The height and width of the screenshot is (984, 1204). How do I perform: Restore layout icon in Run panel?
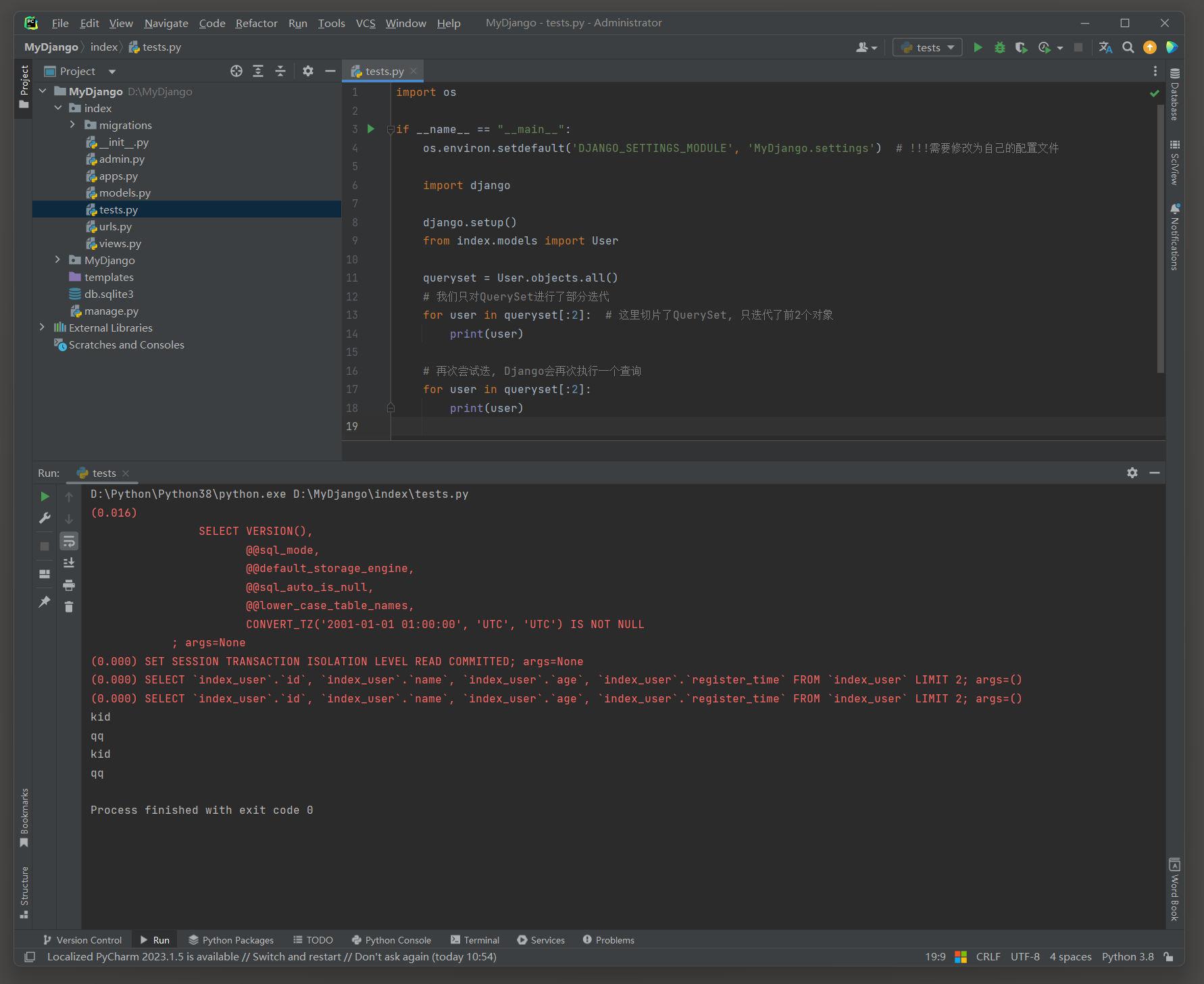coord(45,574)
